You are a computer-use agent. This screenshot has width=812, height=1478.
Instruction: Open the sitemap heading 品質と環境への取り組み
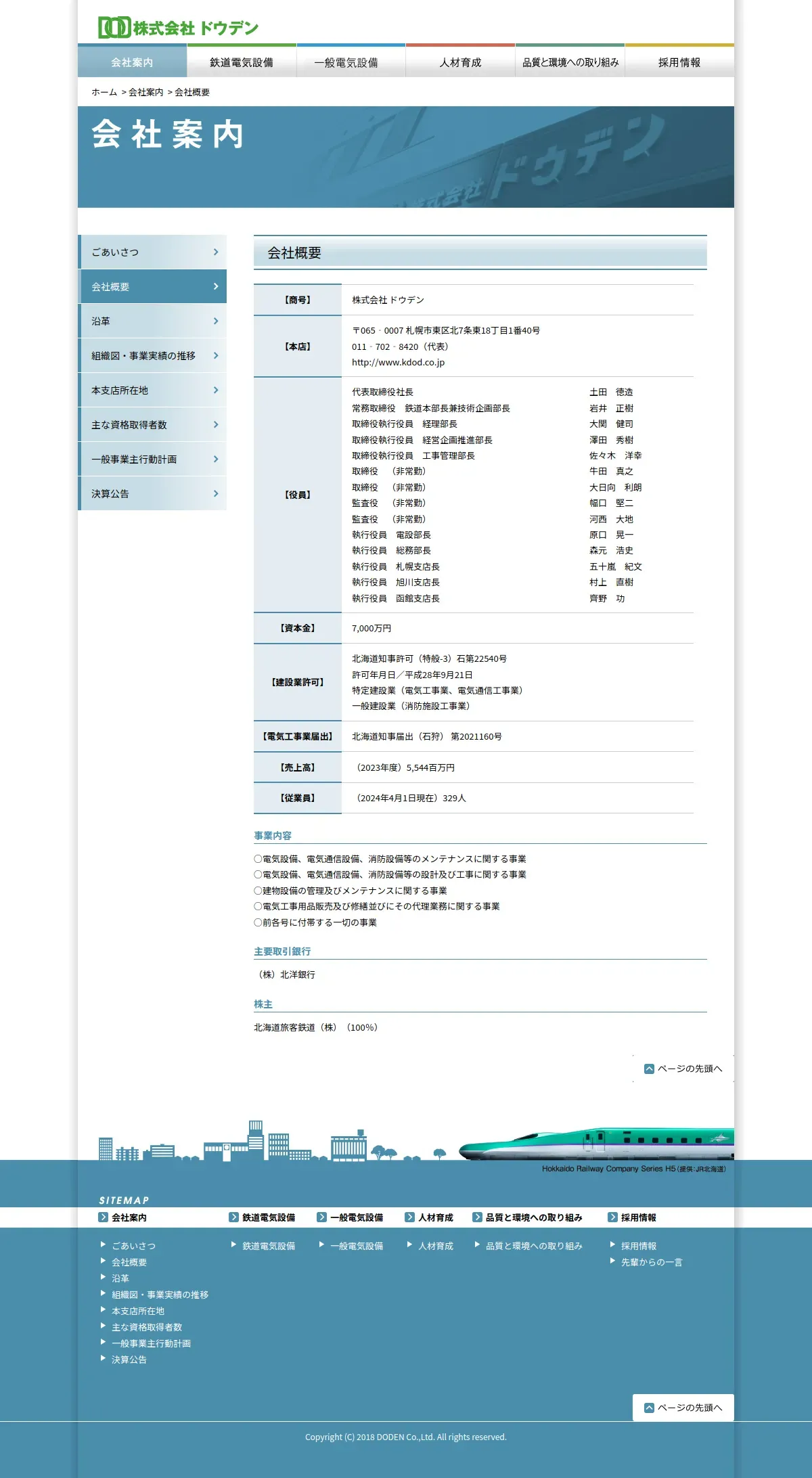(x=534, y=1217)
